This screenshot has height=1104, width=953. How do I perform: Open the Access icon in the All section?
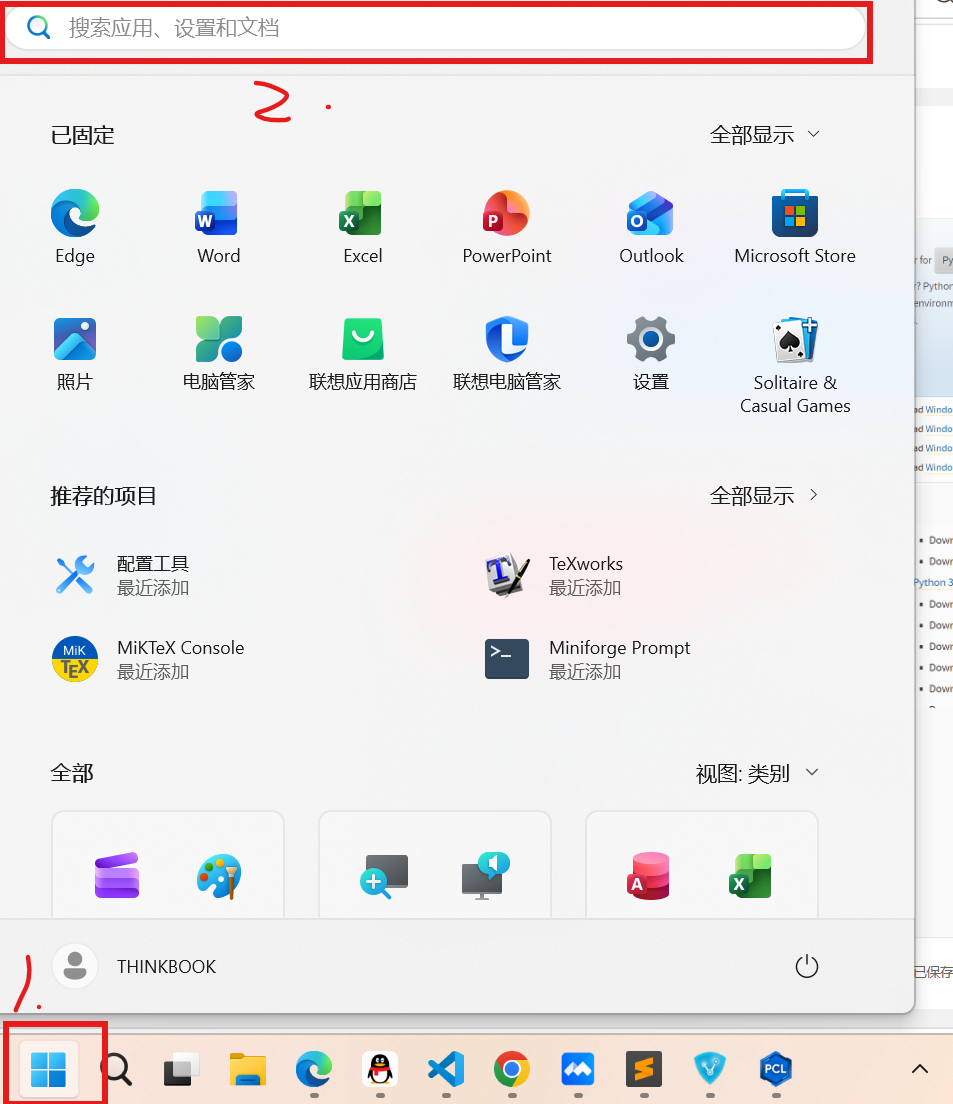click(x=648, y=876)
